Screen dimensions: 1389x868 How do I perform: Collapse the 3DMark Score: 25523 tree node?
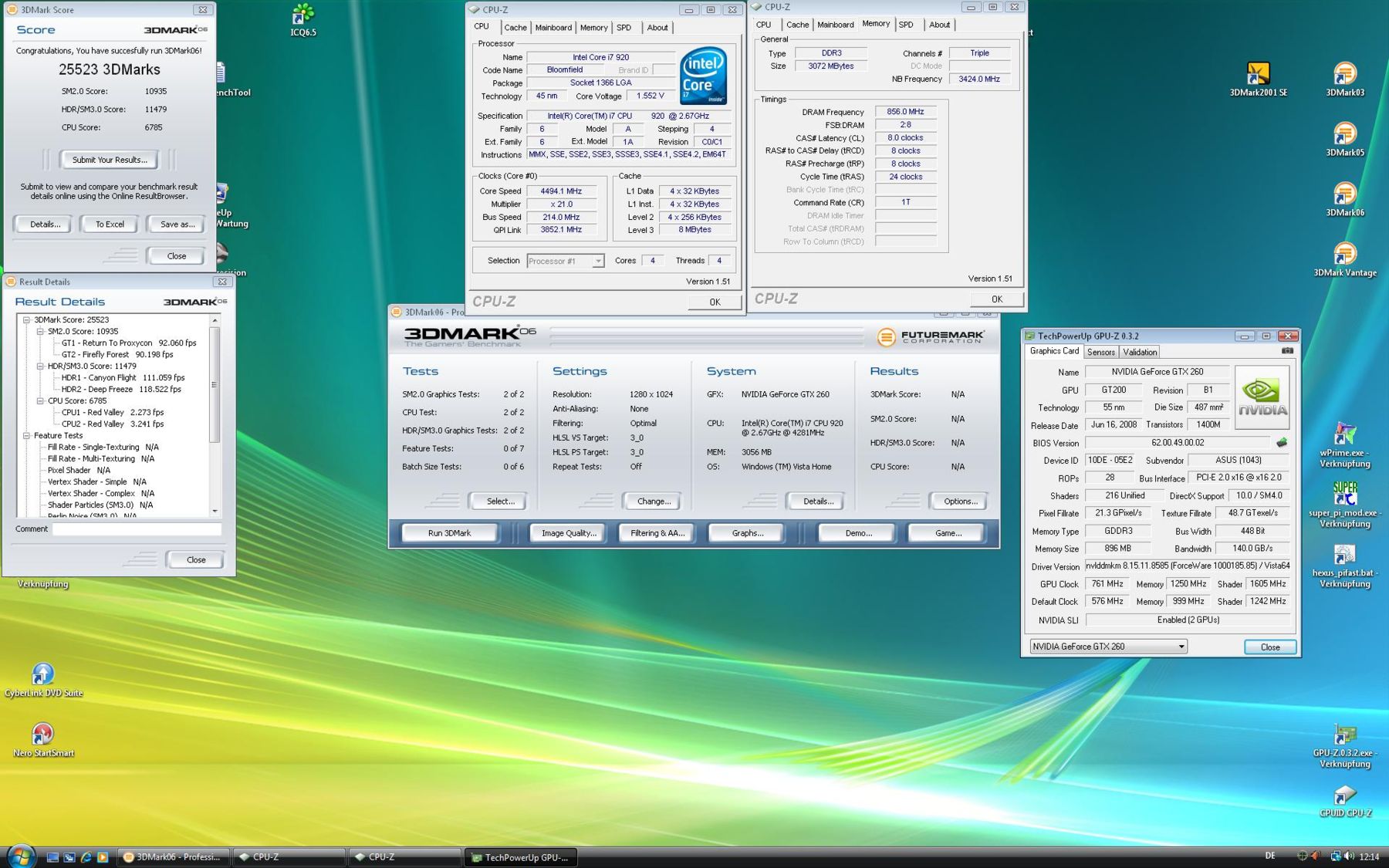pos(26,319)
